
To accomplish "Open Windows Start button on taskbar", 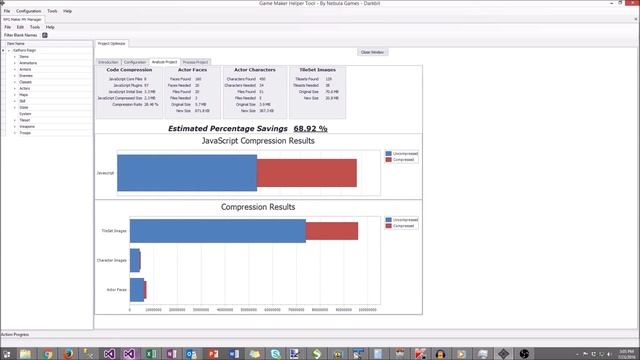I will pos(7,354).
